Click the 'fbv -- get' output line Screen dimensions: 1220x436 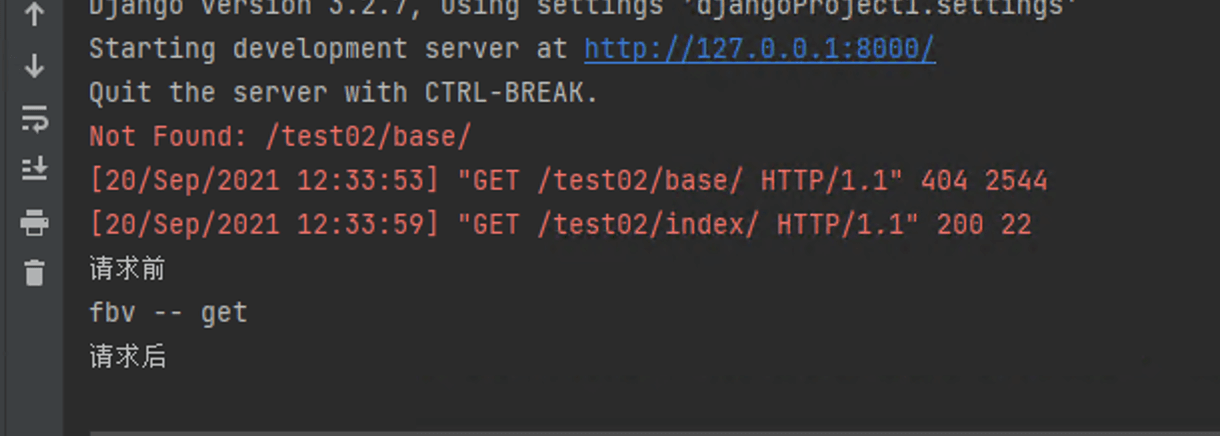pos(168,313)
